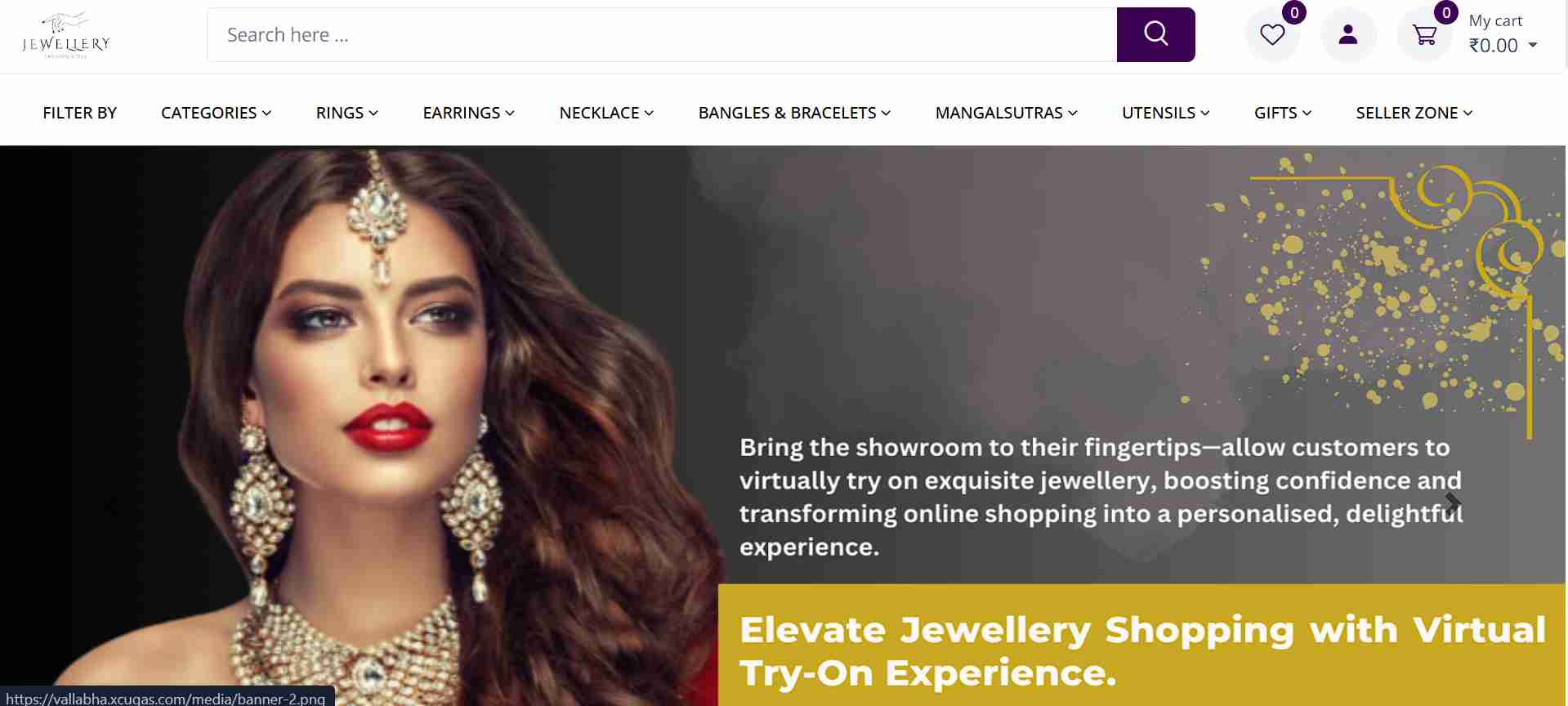Open the user account icon
This screenshot has width=1568, height=706.
[1348, 34]
